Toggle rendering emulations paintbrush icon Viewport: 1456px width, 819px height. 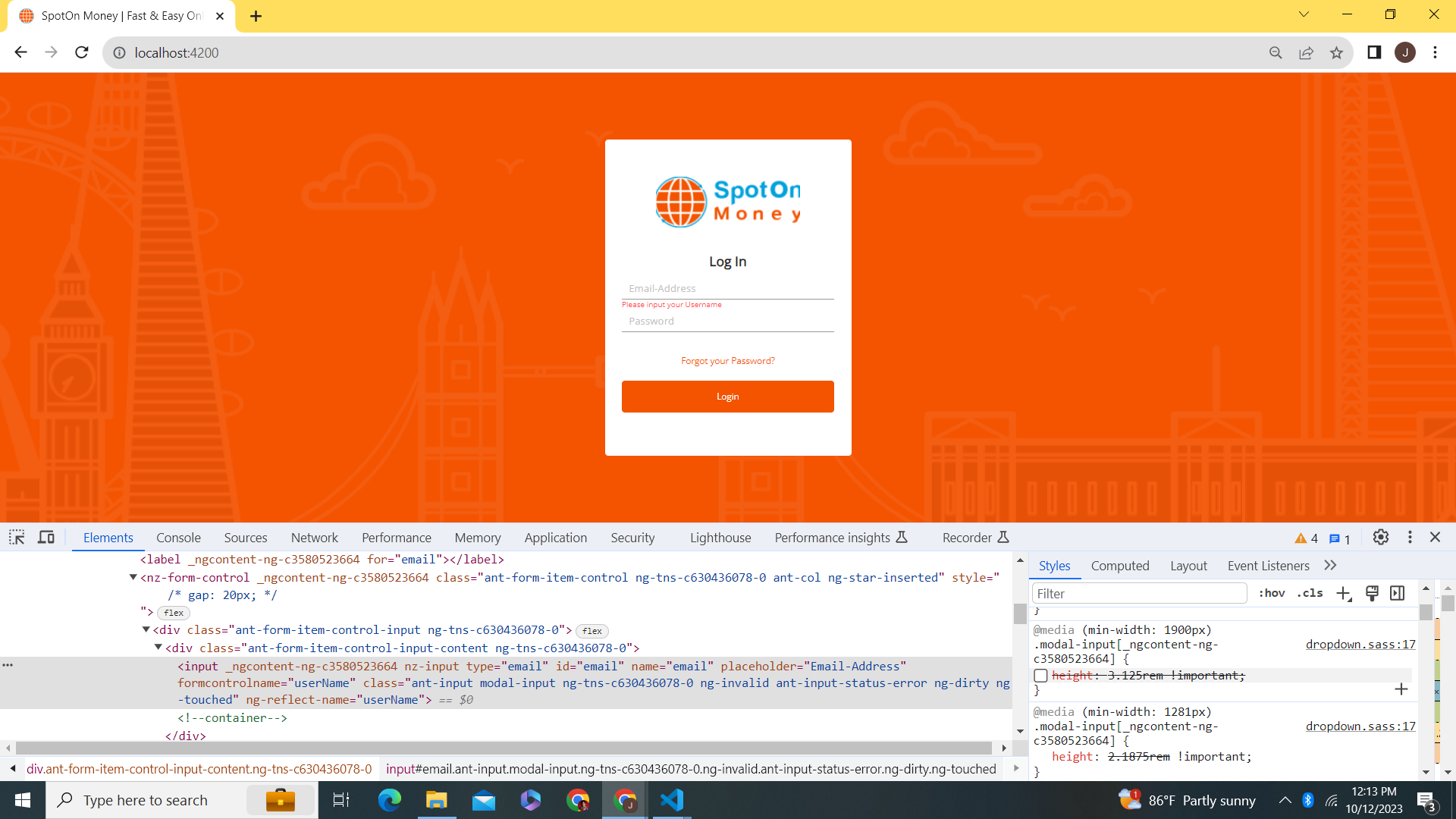1371,594
